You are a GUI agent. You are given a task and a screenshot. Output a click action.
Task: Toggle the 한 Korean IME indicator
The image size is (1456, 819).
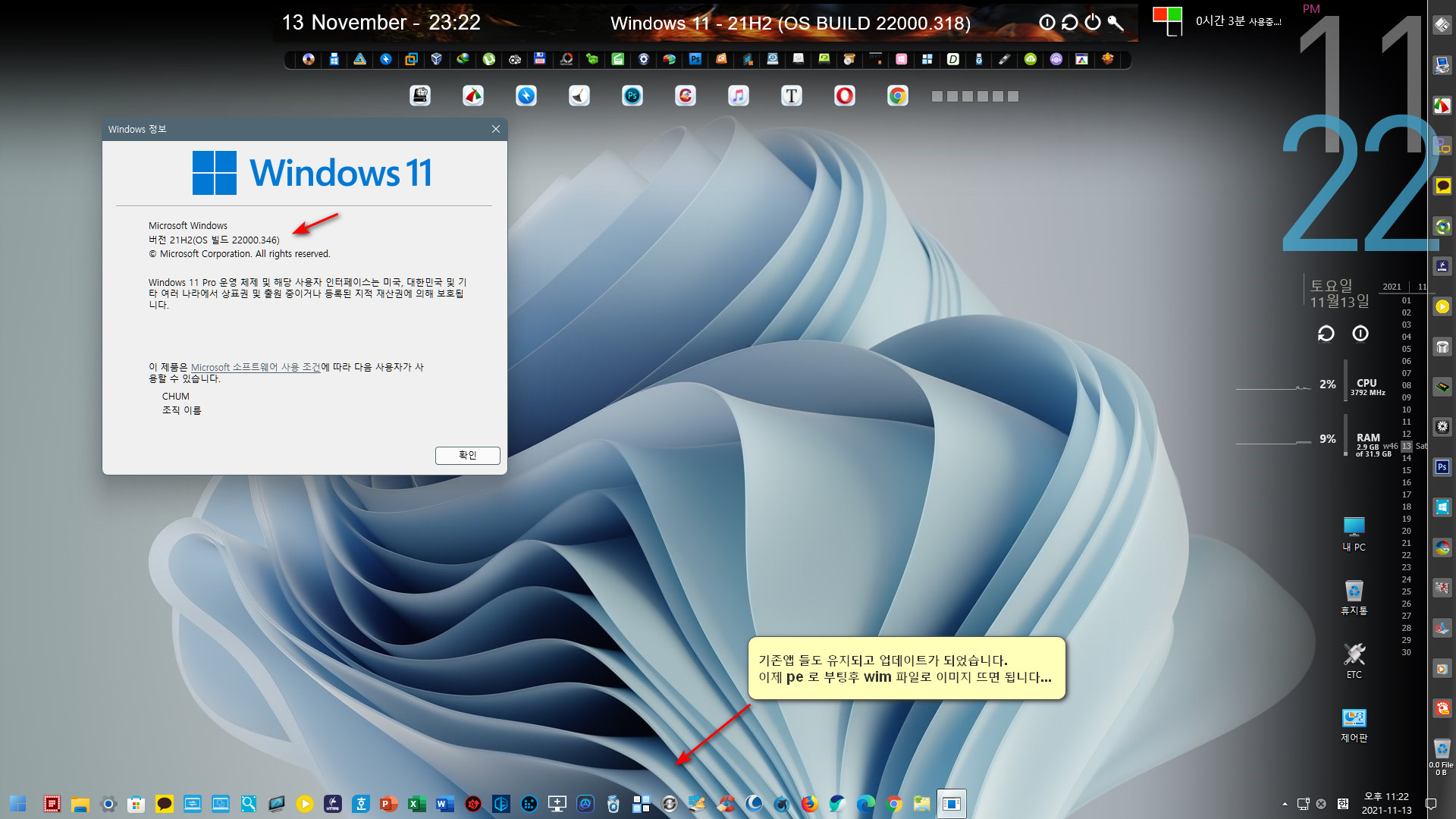click(1343, 804)
